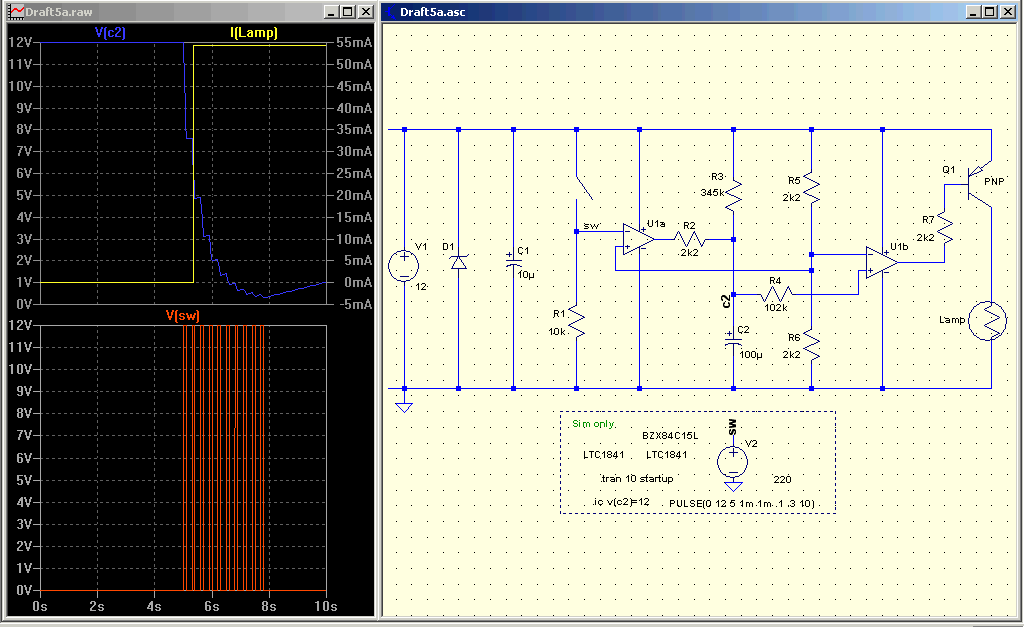Click the 10s time-axis label
The width and height of the screenshot is (1024, 627).
pyautogui.click(x=325, y=607)
